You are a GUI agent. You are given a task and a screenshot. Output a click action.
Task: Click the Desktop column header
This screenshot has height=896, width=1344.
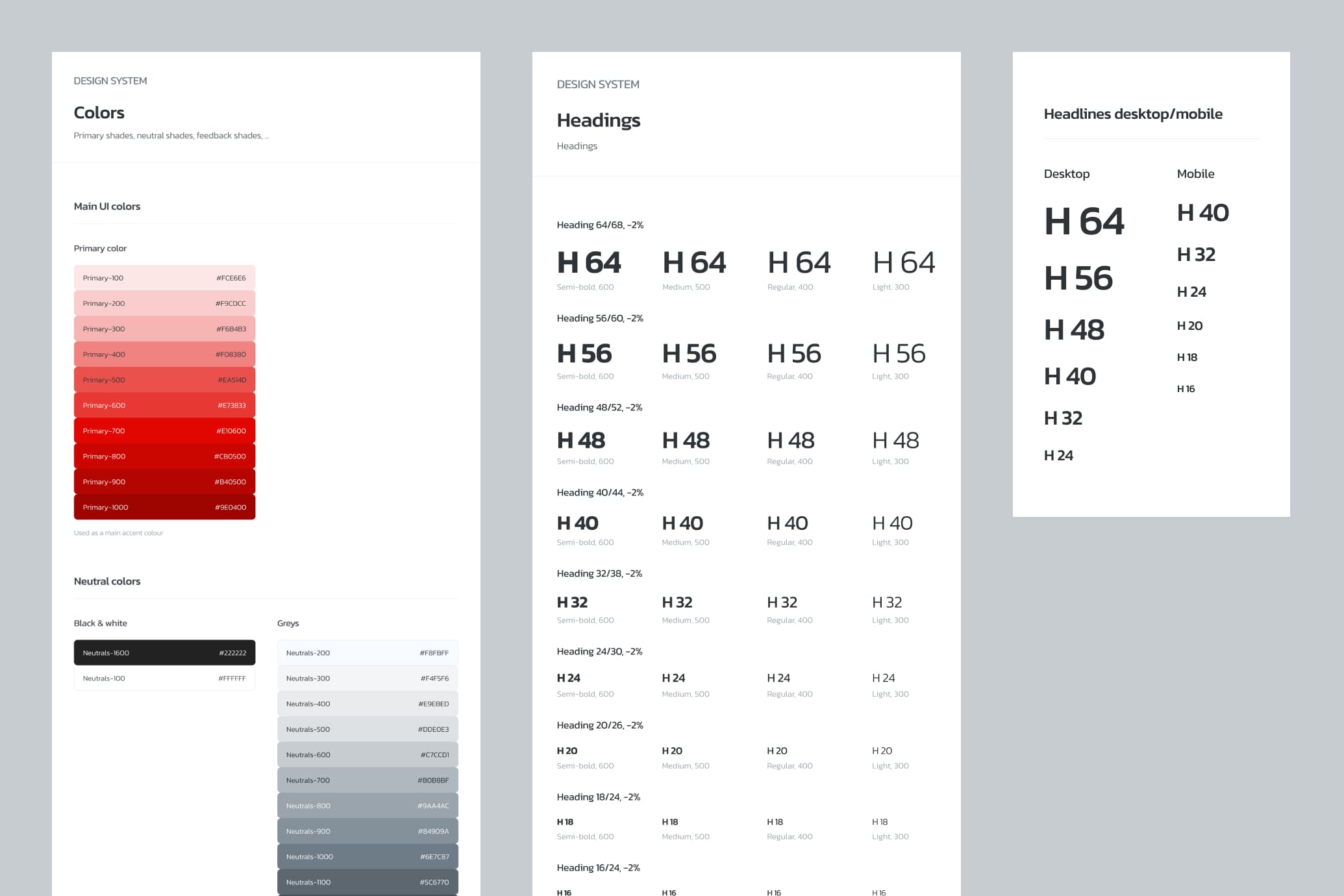point(1067,173)
